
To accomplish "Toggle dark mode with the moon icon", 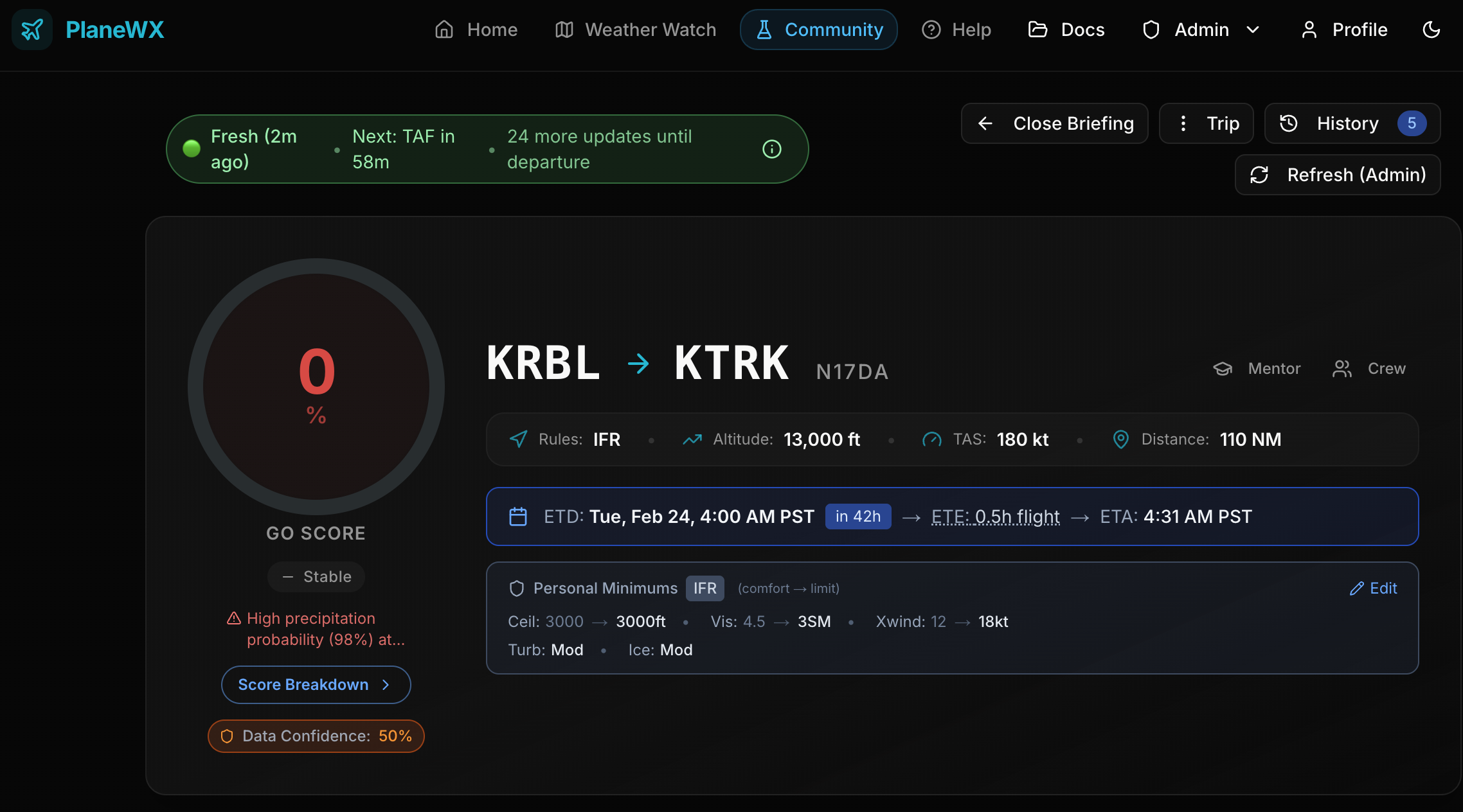I will (x=1432, y=30).
